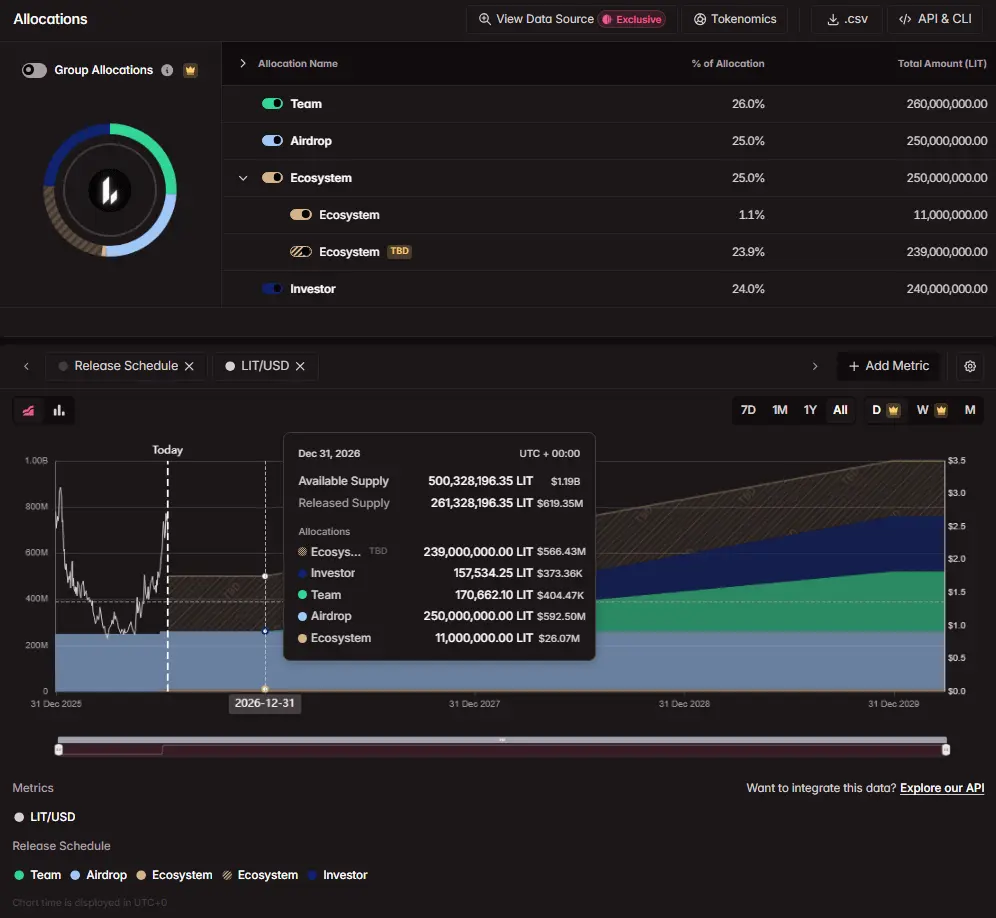996x918 pixels.
Task: Click the Group Allocations info icon
Action: click(167, 70)
